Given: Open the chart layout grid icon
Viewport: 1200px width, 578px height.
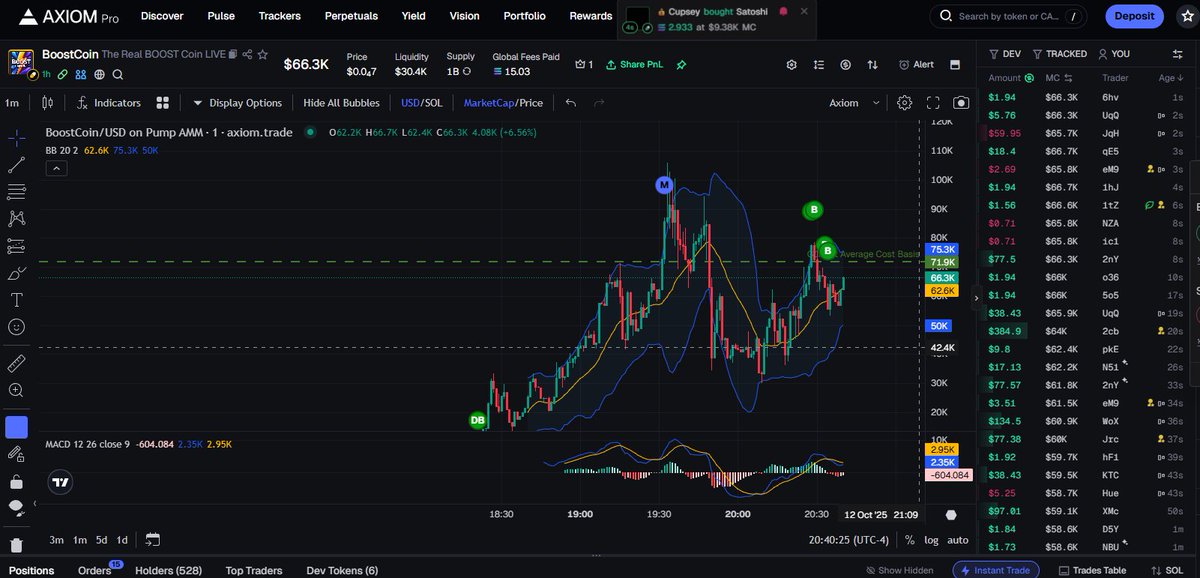Looking at the screenshot, I should [x=163, y=103].
